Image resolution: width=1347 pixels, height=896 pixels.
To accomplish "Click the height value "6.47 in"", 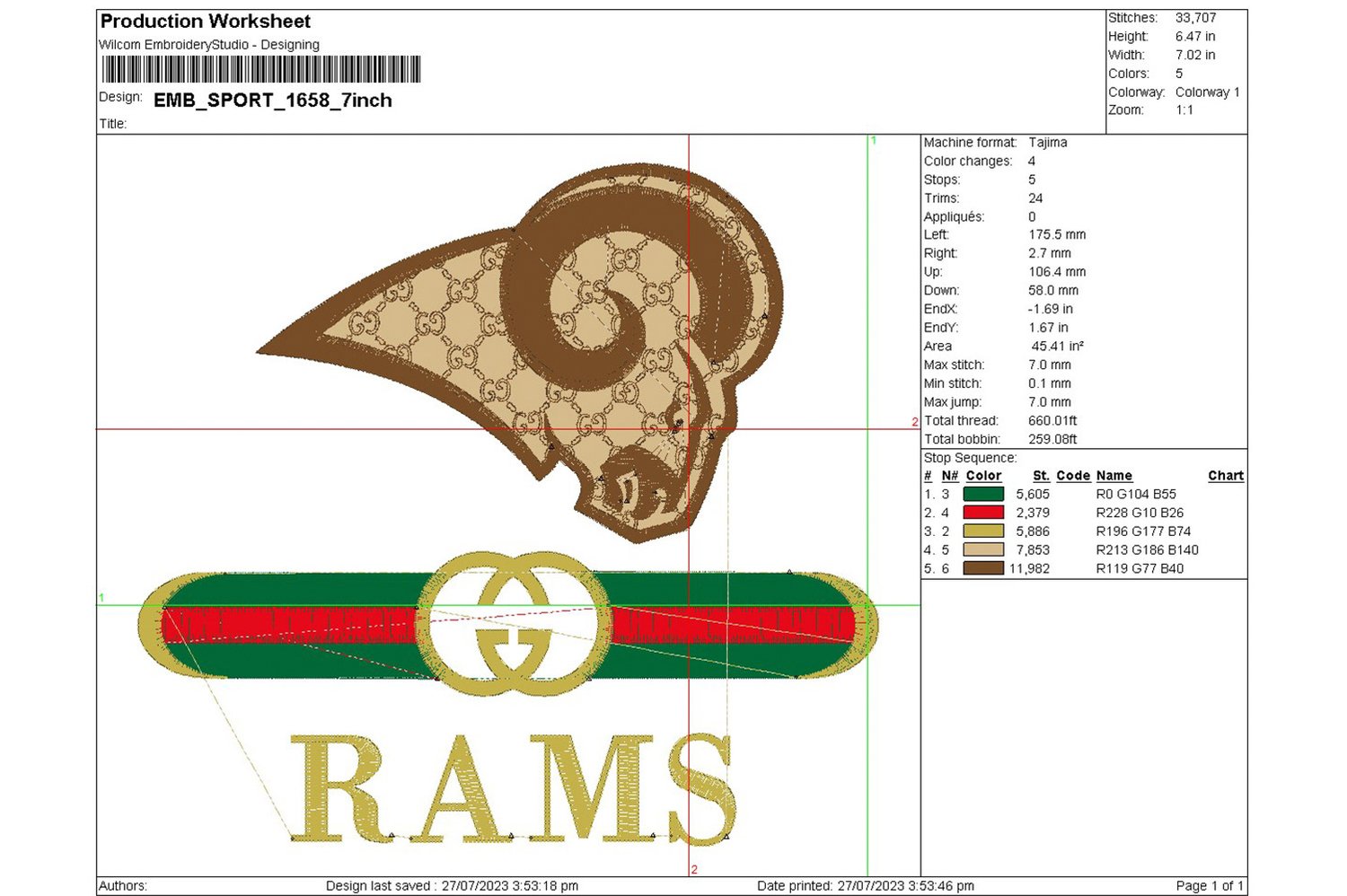I will point(1195,37).
